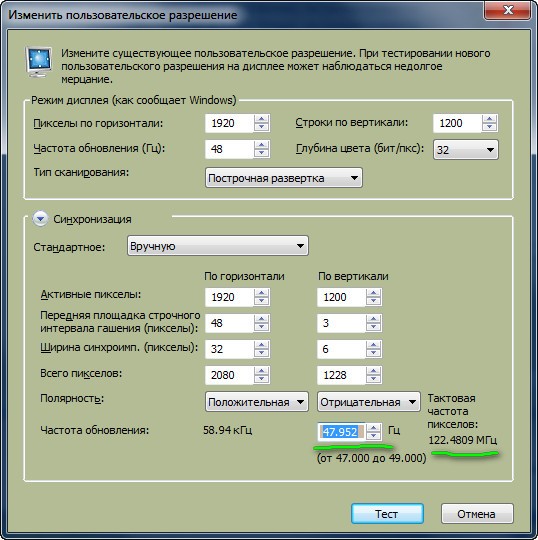Decrease horizontal Всего пикселов value 2080

point(262,379)
